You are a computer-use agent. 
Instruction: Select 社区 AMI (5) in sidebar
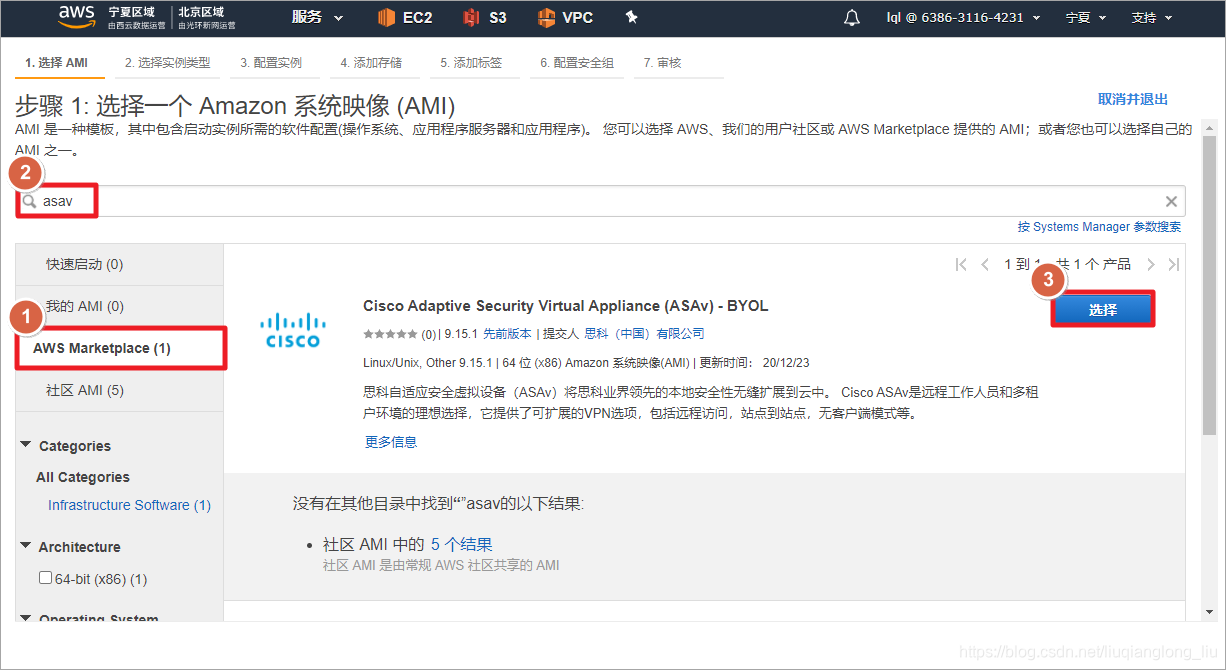tap(120, 390)
